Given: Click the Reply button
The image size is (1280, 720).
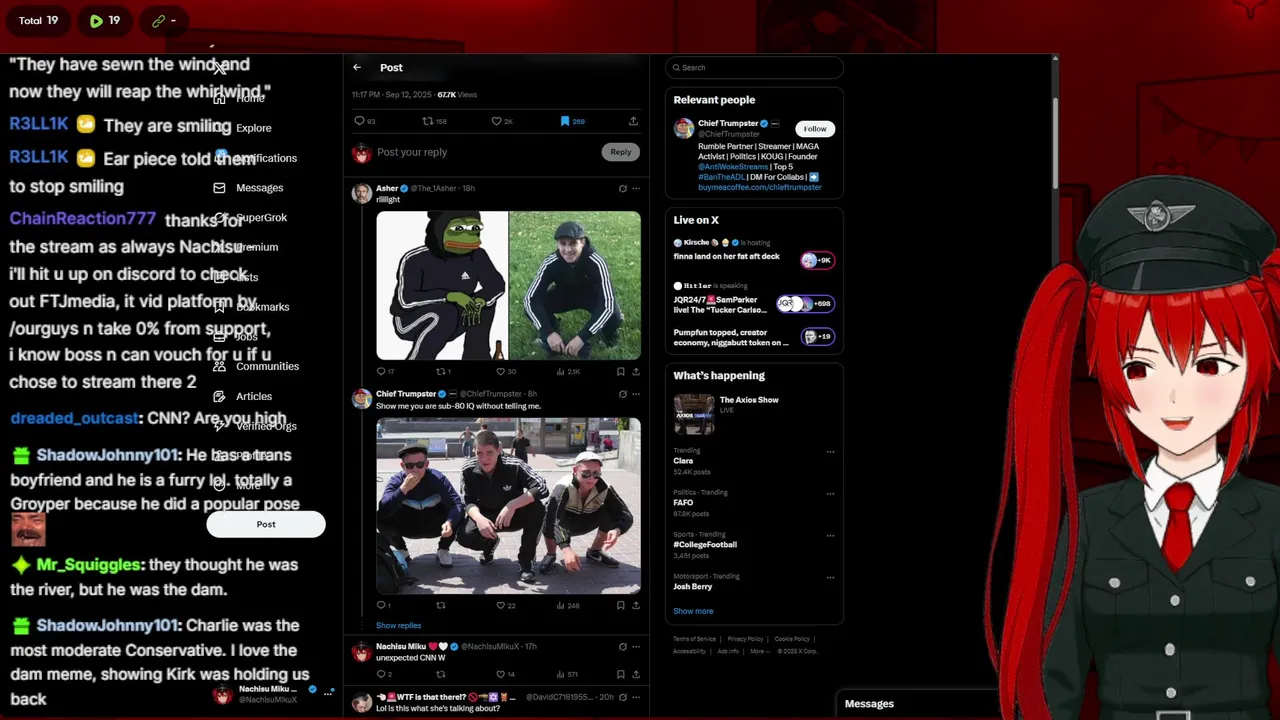Looking at the screenshot, I should point(620,152).
